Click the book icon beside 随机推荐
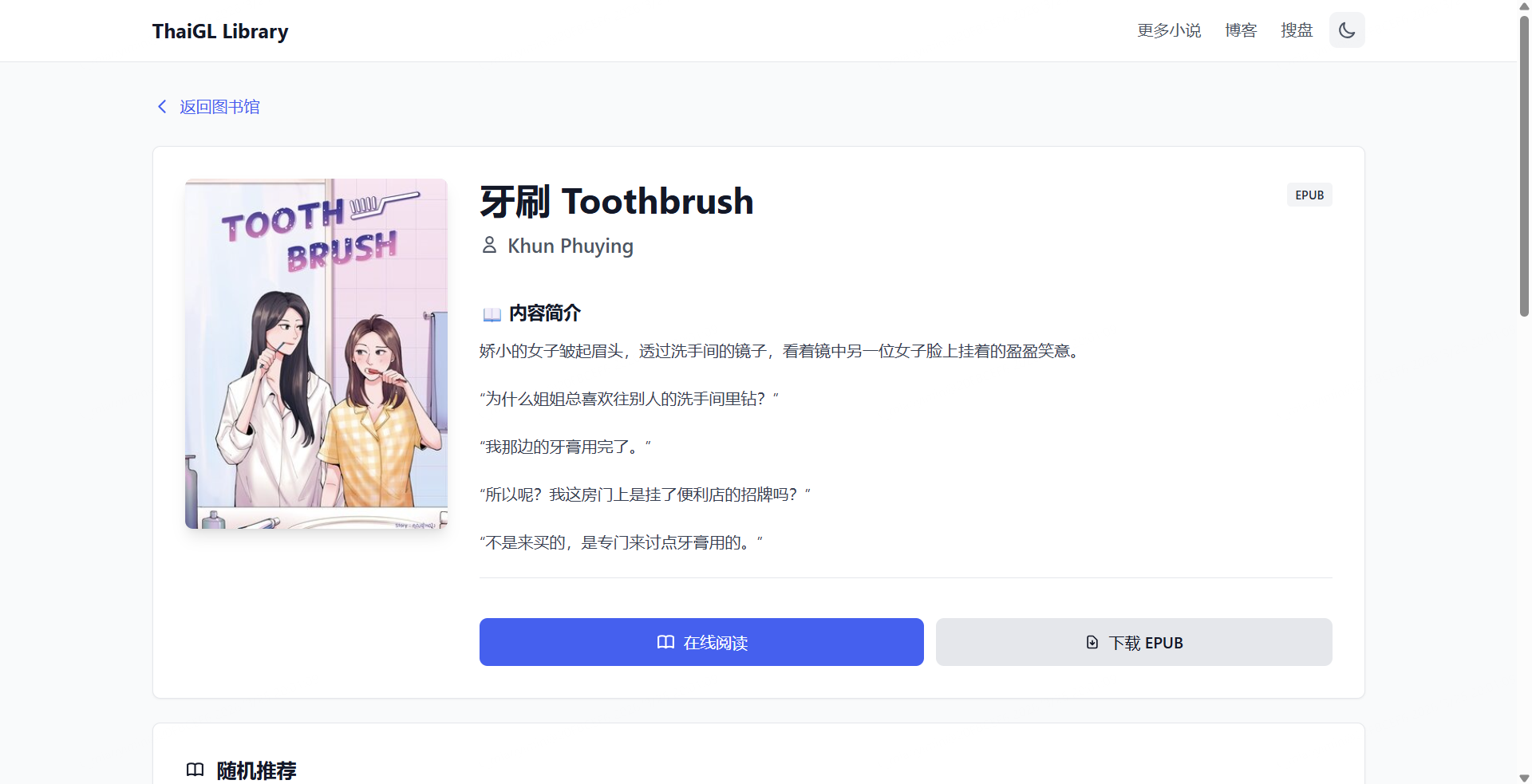 click(x=195, y=770)
